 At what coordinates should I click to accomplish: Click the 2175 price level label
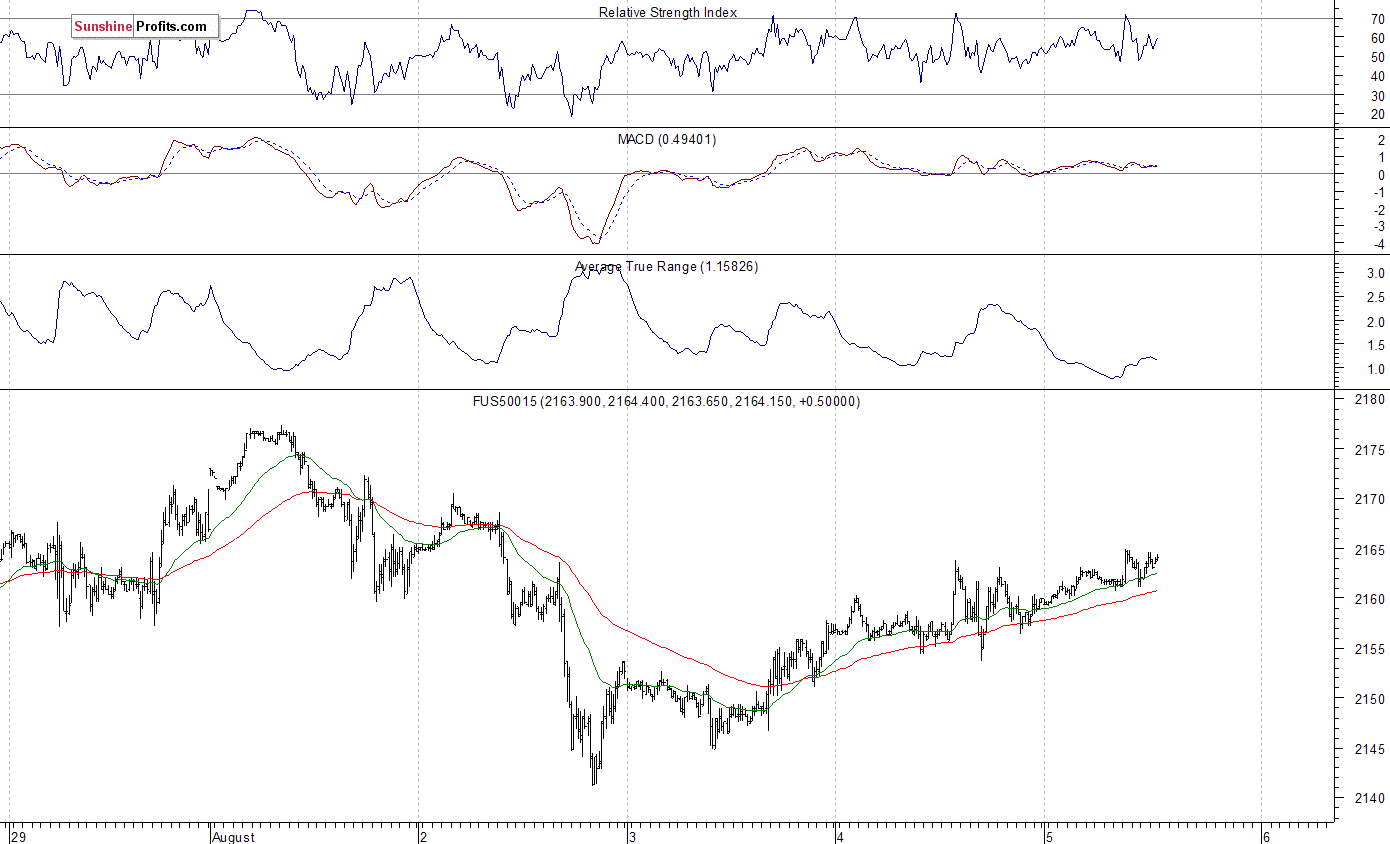tap(1372, 450)
